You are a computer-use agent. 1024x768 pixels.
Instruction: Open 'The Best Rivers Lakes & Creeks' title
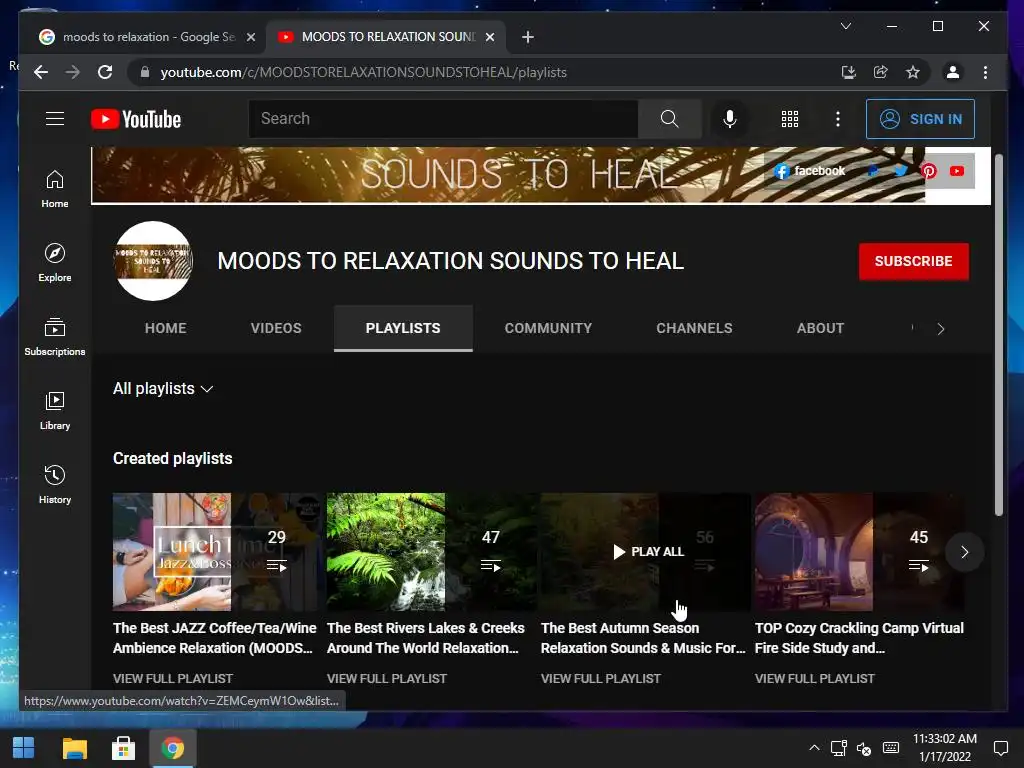426,638
